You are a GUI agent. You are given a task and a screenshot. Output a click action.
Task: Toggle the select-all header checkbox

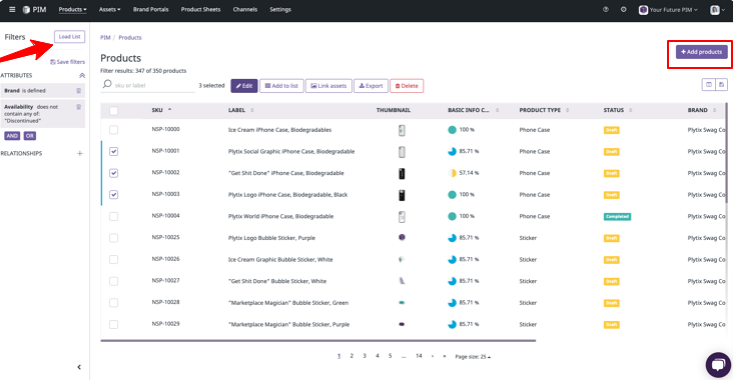click(114, 111)
